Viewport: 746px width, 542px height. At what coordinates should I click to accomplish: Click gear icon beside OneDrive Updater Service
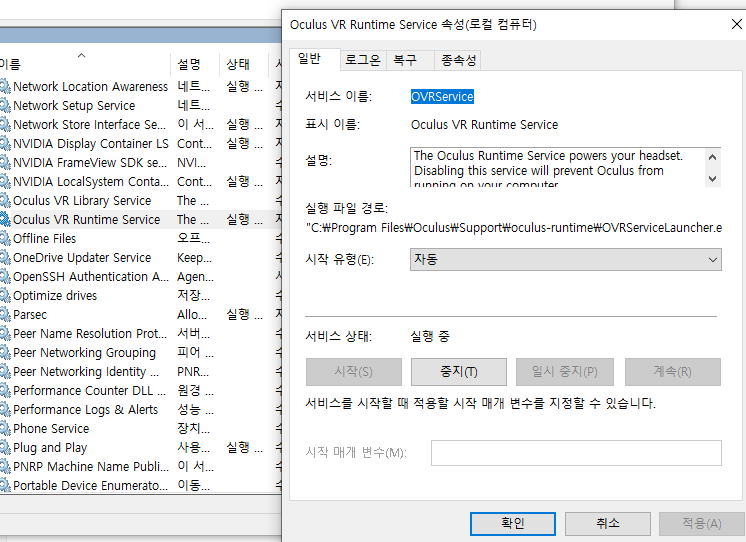click(x=5, y=257)
